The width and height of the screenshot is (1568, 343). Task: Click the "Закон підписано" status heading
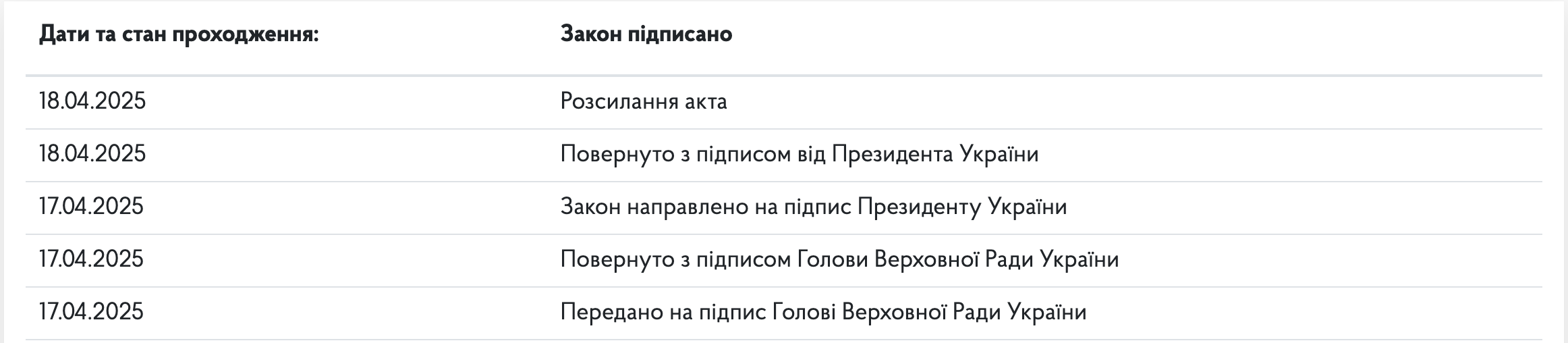point(646,34)
